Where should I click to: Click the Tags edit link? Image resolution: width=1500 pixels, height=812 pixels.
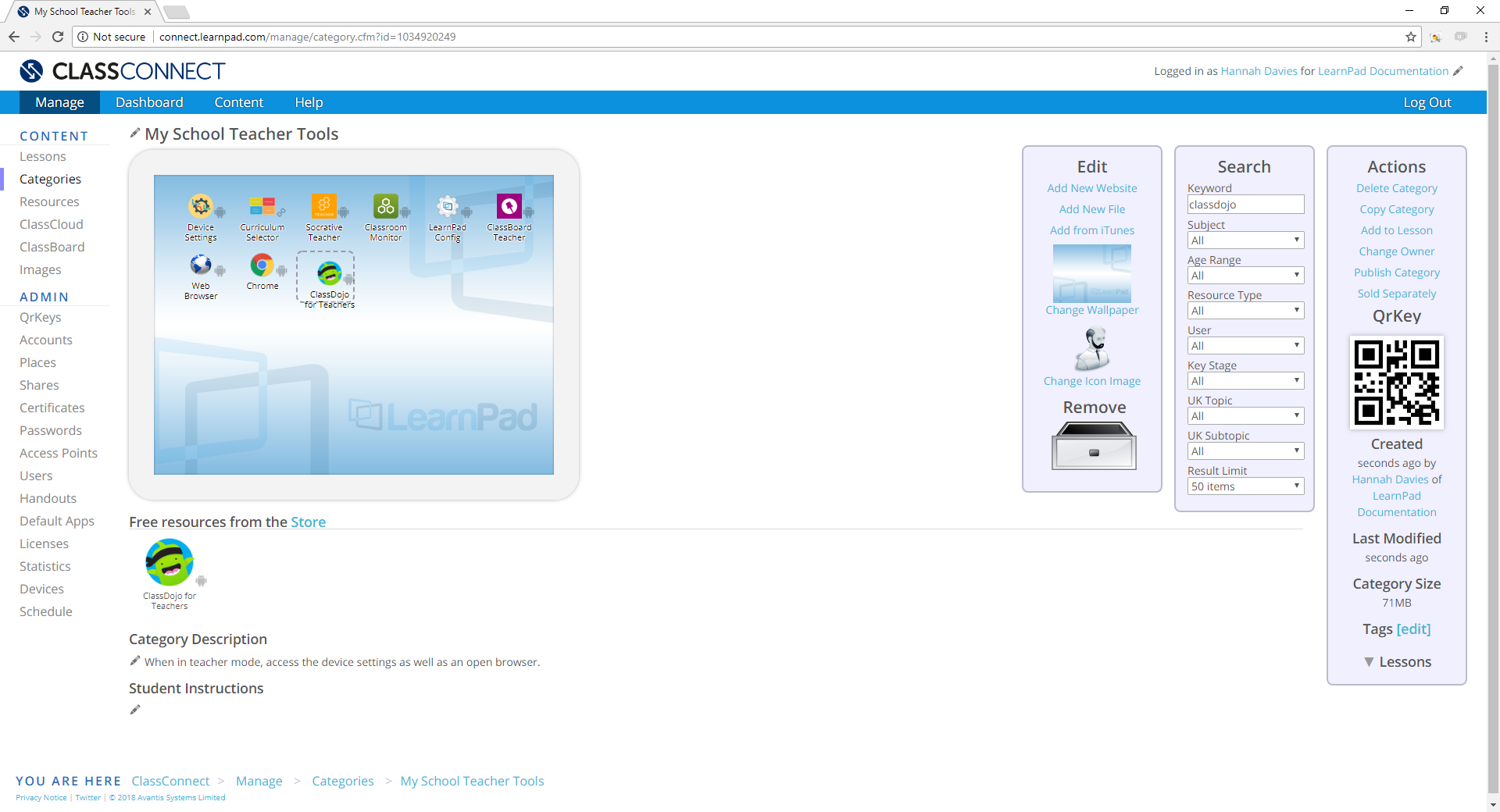pyautogui.click(x=1413, y=629)
